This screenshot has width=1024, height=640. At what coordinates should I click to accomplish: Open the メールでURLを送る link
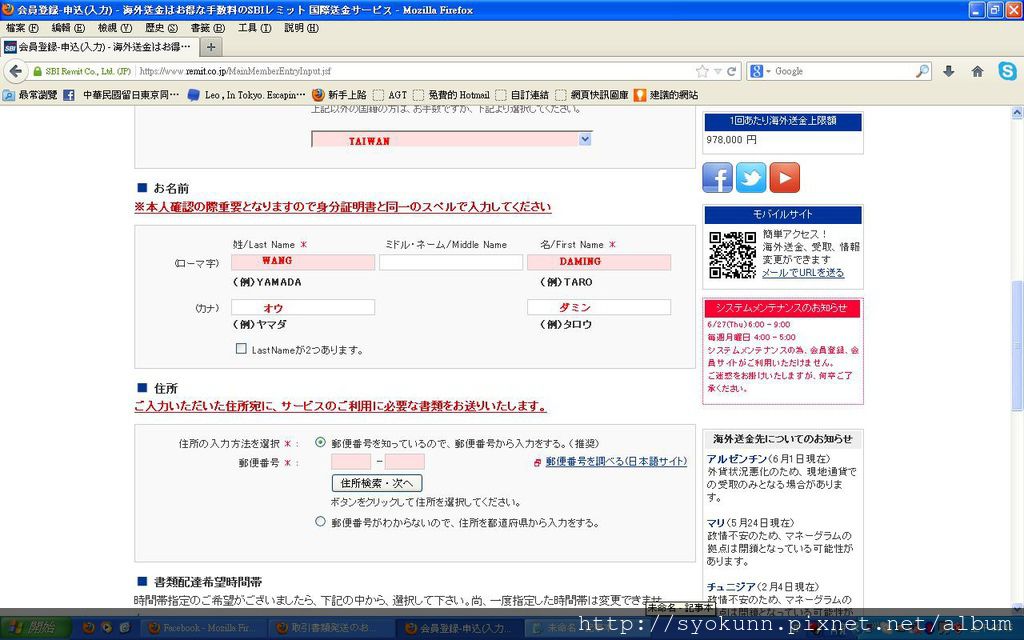803,273
